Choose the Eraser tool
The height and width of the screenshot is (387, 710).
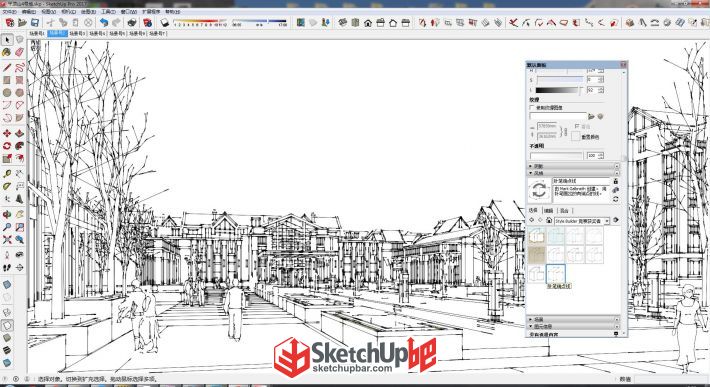(x=19, y=53)
